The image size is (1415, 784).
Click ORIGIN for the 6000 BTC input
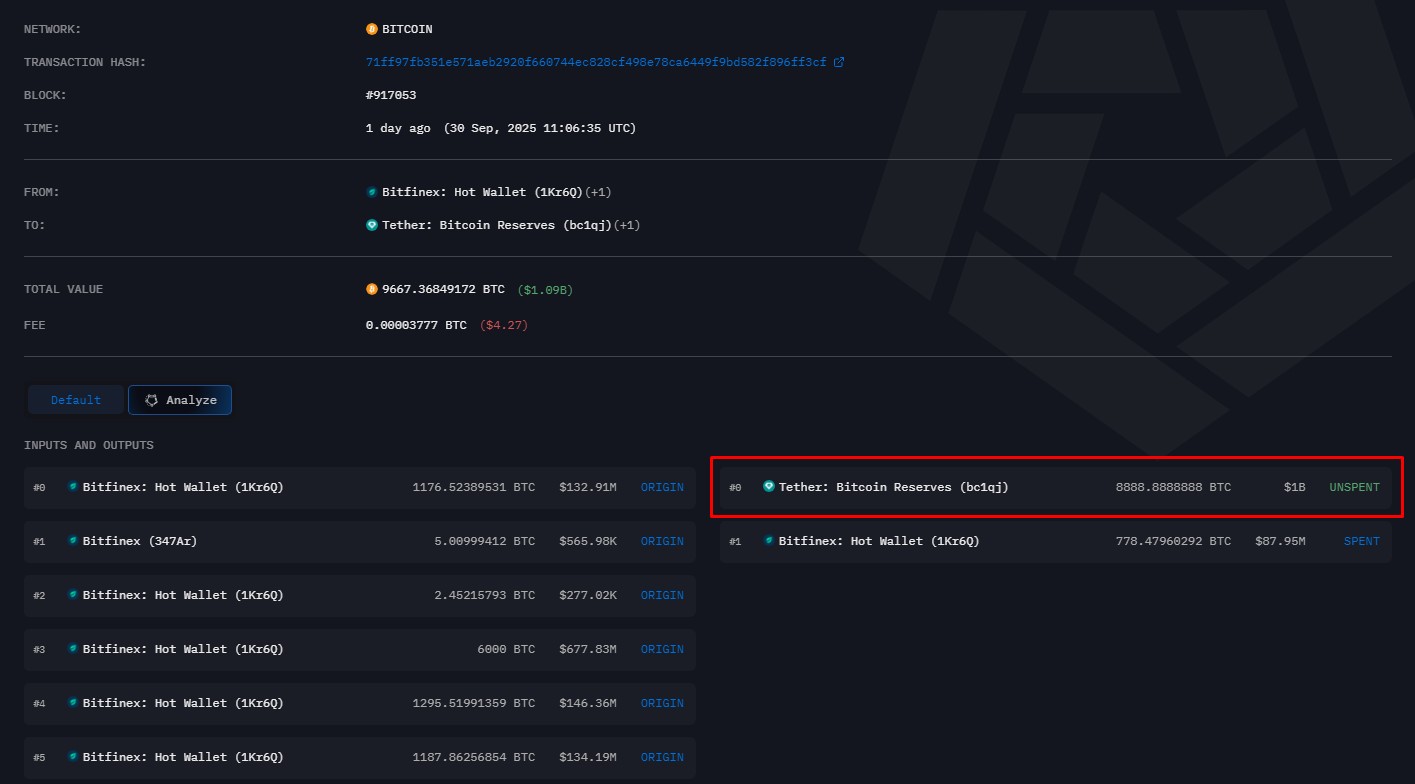662,649
